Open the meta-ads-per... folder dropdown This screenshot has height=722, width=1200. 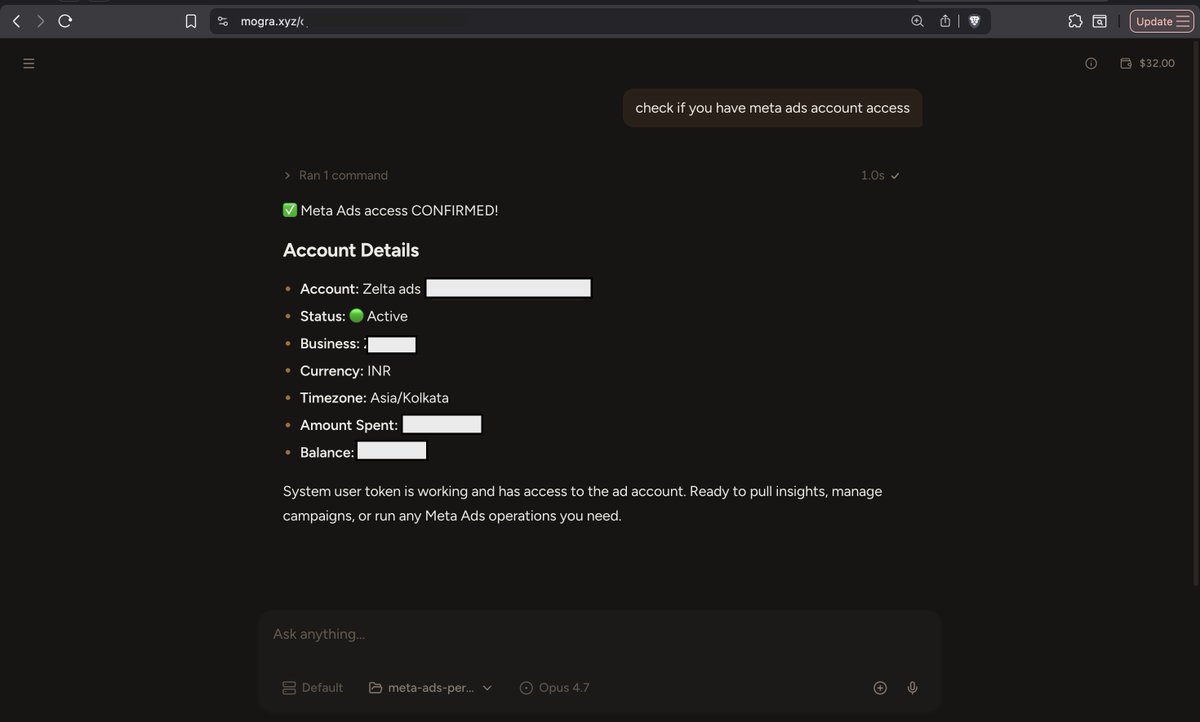click(431, 688)
